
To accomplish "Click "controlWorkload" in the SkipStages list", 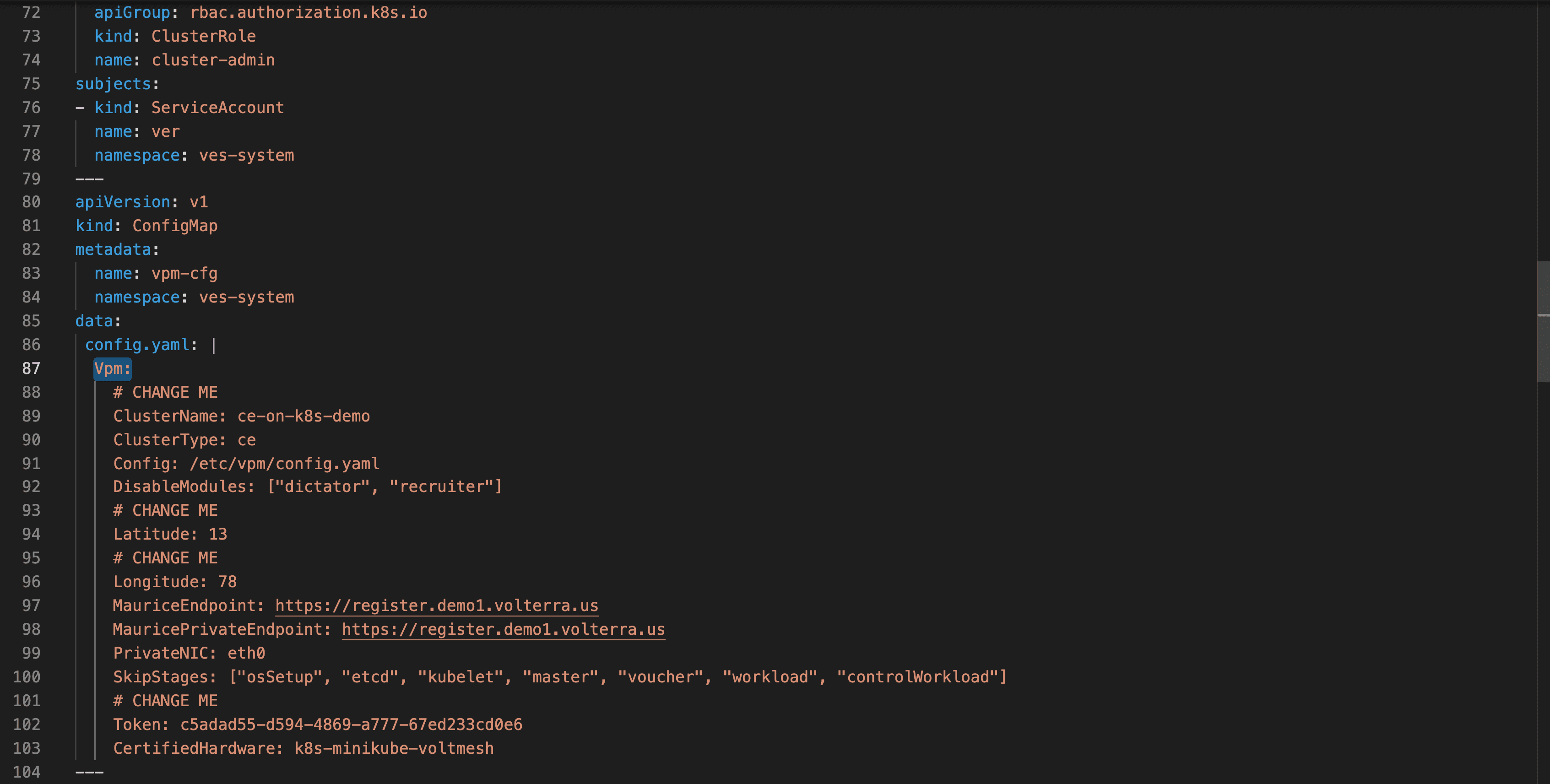I will 918,677.
